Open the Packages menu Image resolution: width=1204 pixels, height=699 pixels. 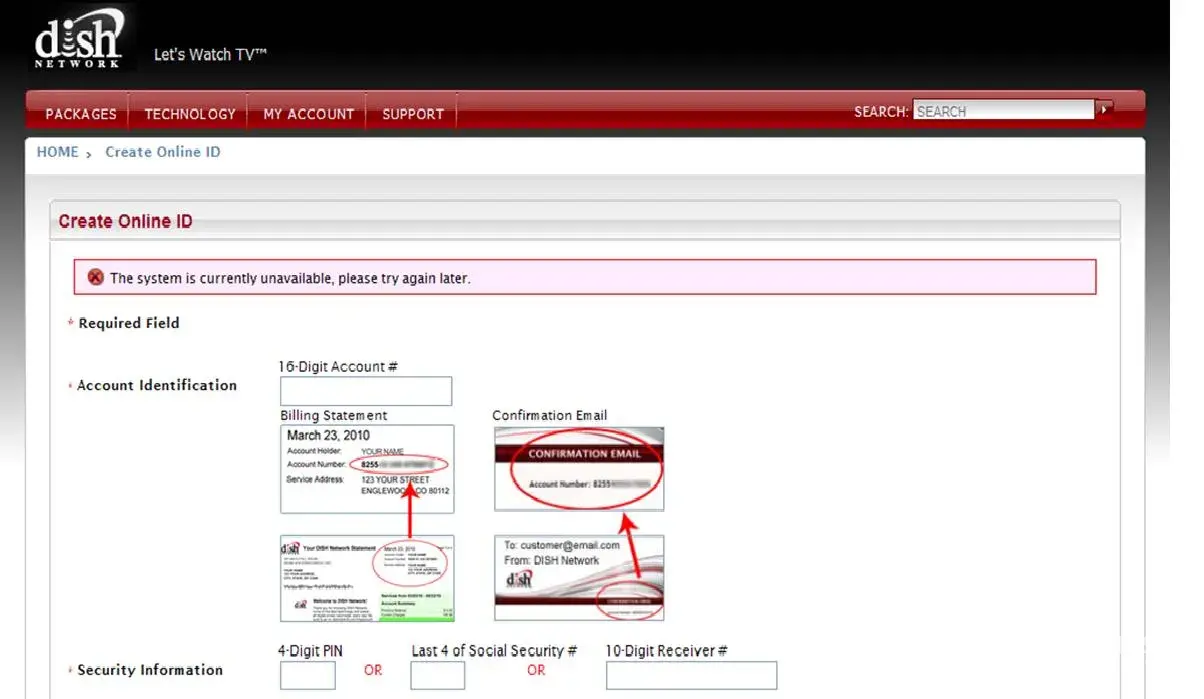(x=81, y=114)
